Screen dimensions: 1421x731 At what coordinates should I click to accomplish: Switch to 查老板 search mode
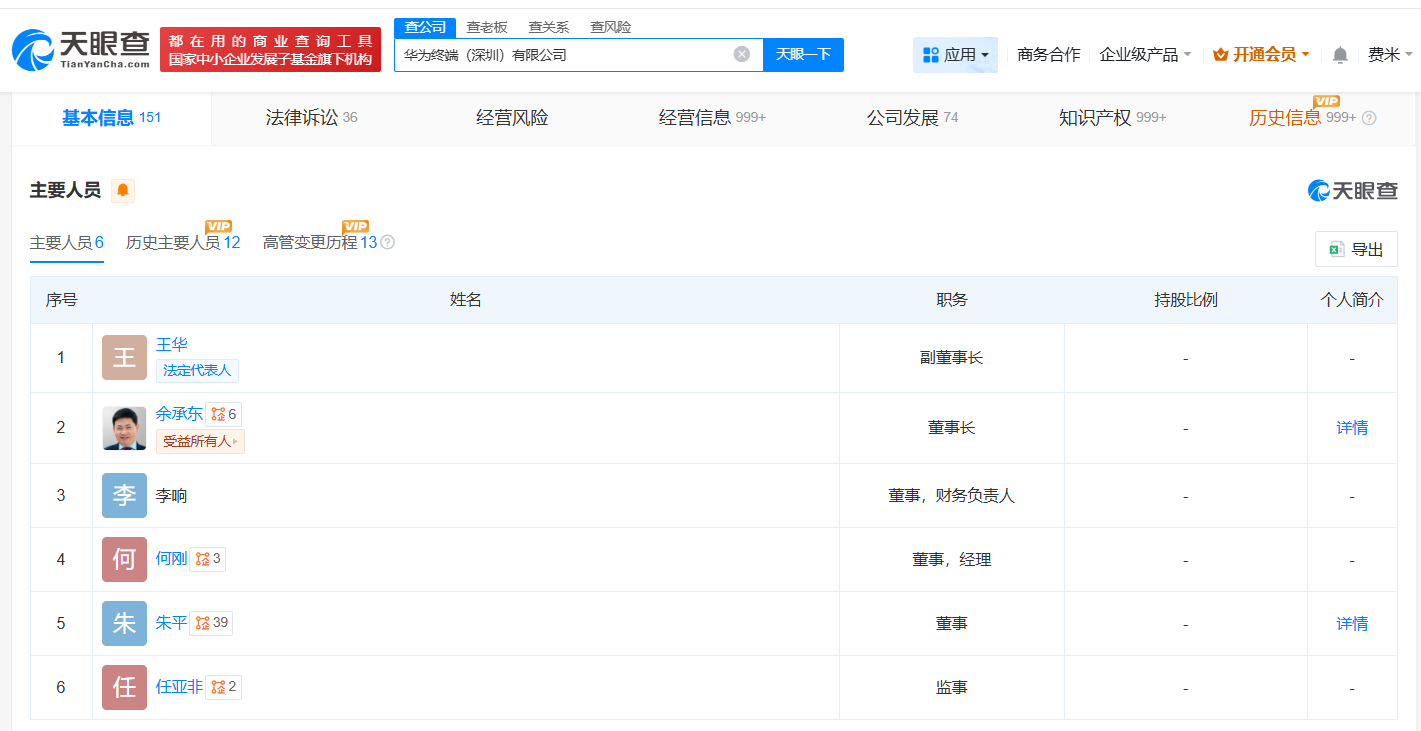pos(487,27)
